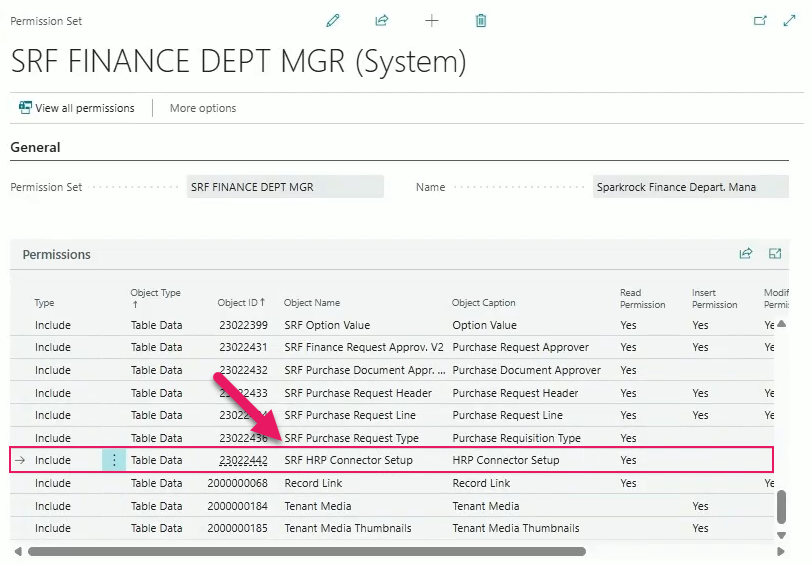Click object ID 23022399
The image size is (812, 565).
[x=243, y=325]
